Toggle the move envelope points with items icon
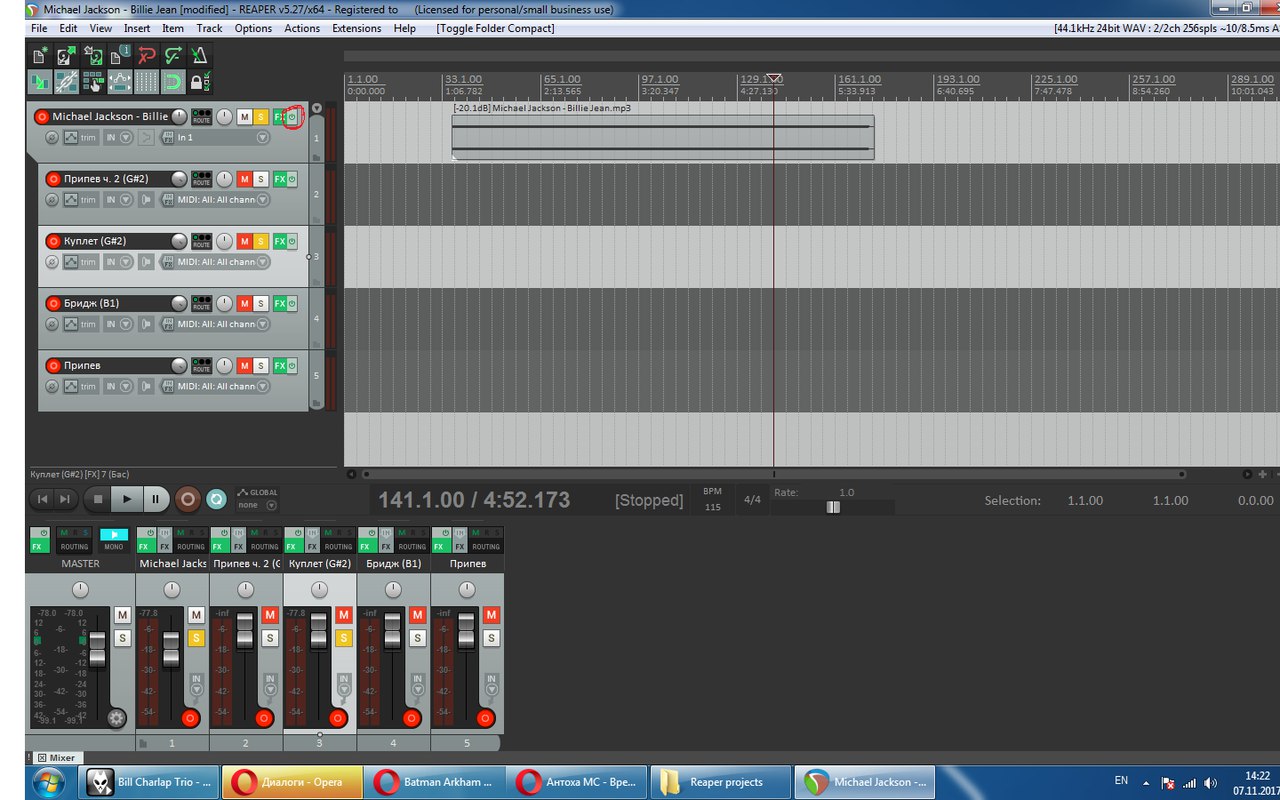Viewport: 1280px width, 800px height. point(120,82)
